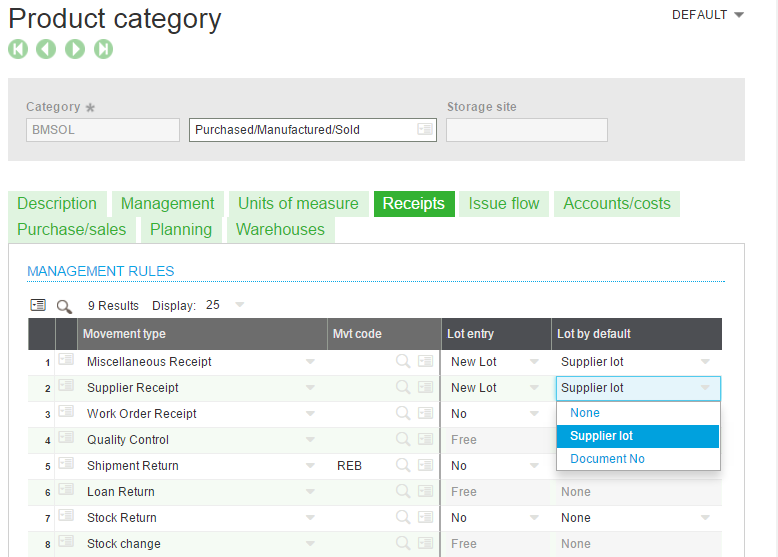
Task: Click the previous record navigation icon
Action: [46, 49]
